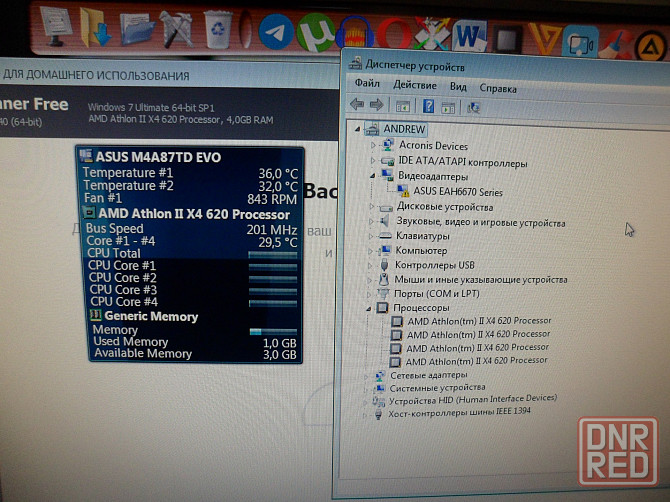Click the properties pane toolbar icon

pos(448,107)
